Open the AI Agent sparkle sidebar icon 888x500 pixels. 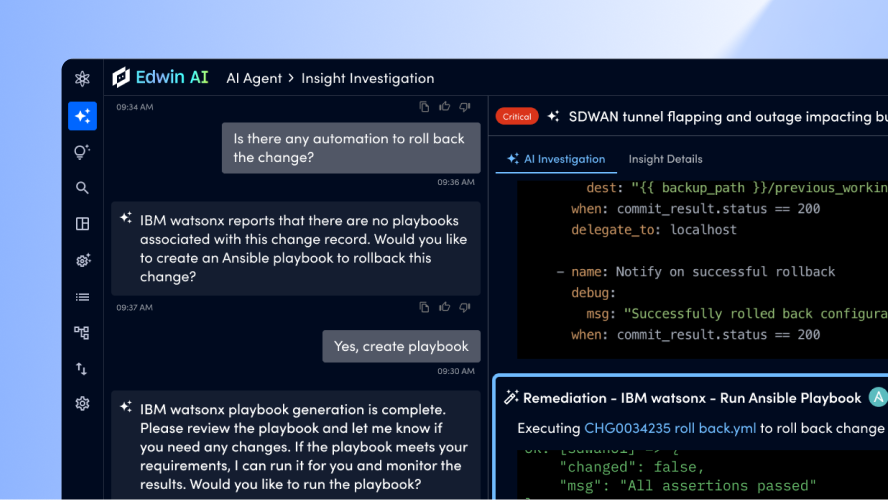[82, 116]
